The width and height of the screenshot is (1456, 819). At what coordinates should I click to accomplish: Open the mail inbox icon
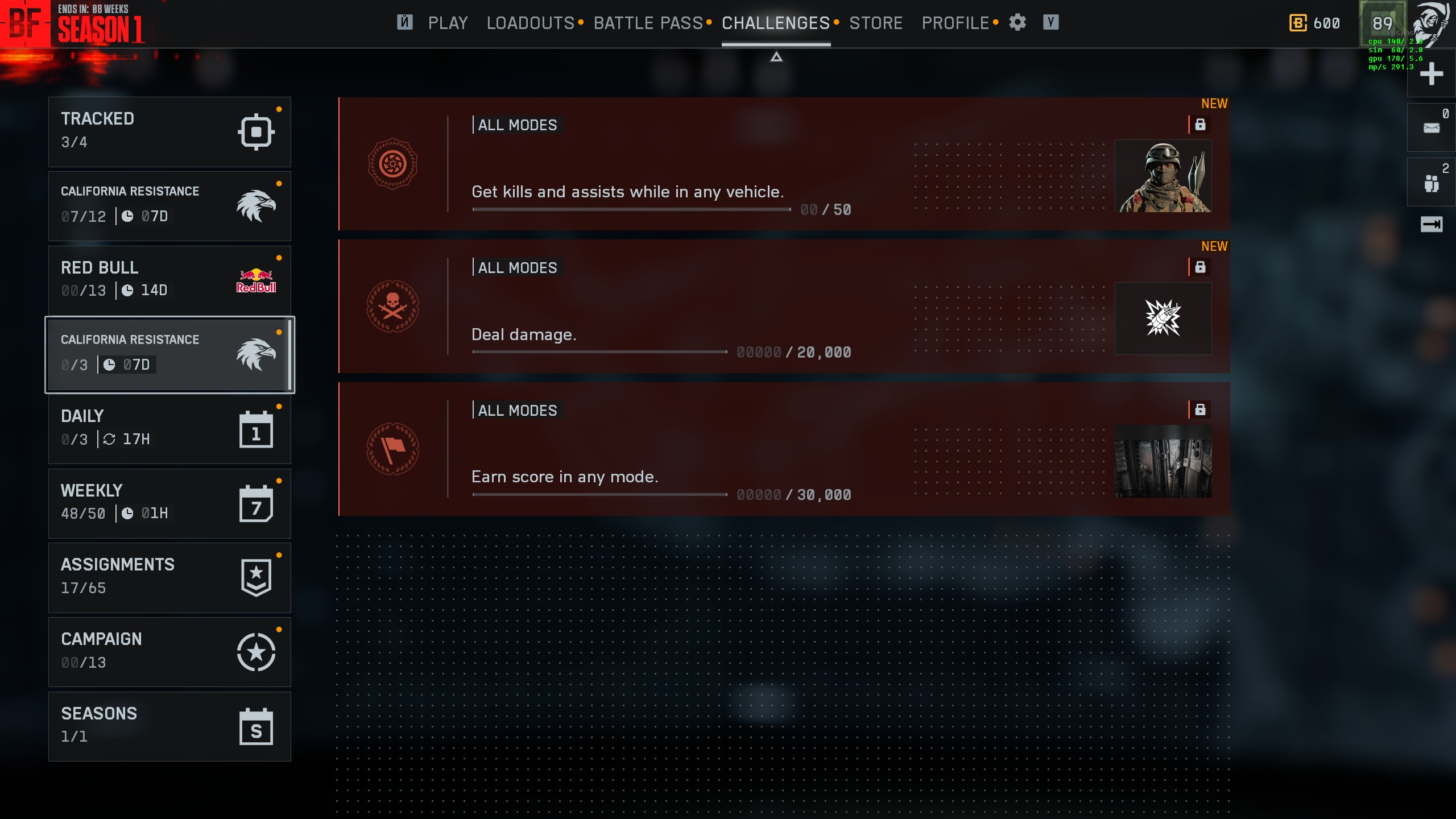pos(1432,128)
